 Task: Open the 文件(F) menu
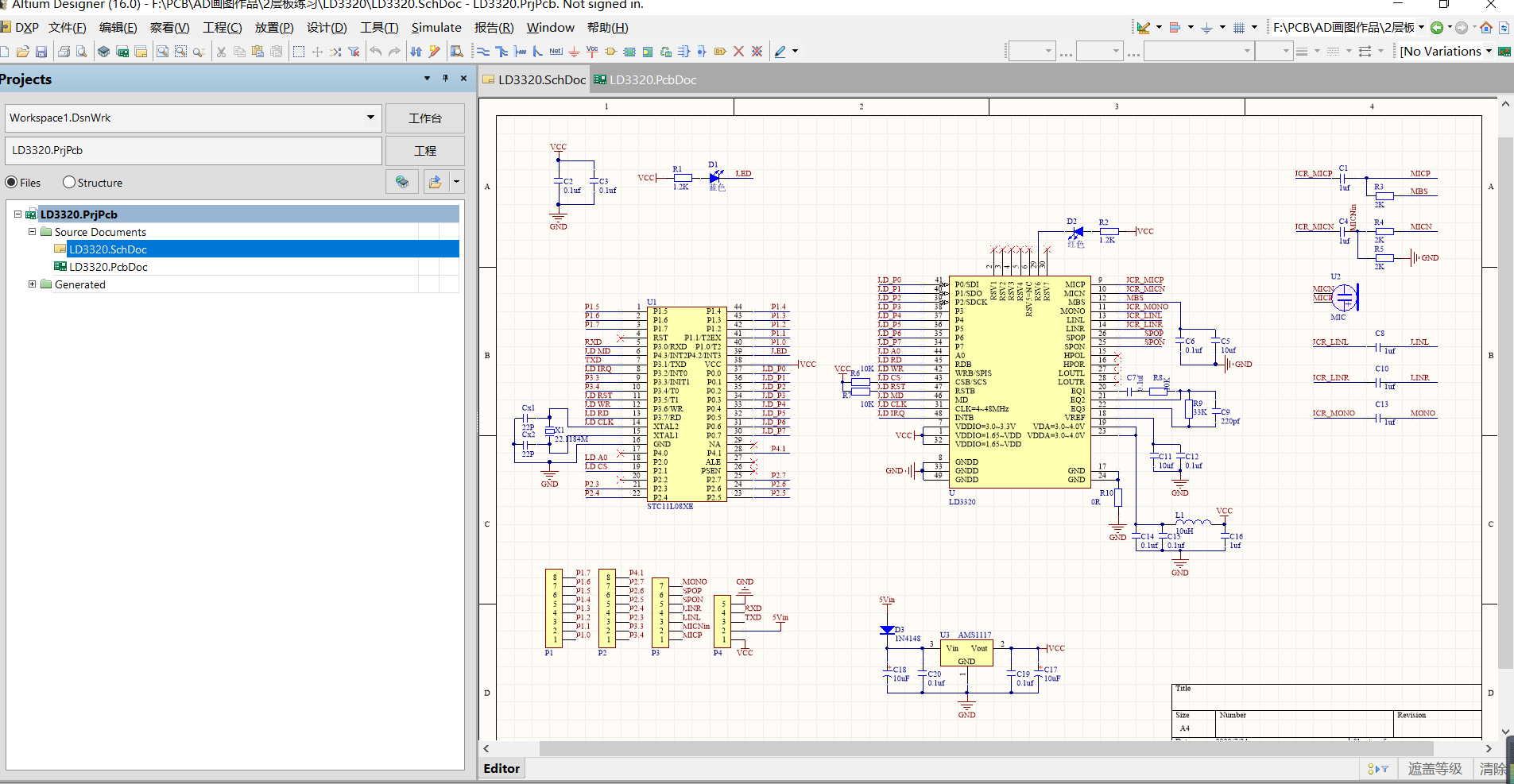pos(68,28)
